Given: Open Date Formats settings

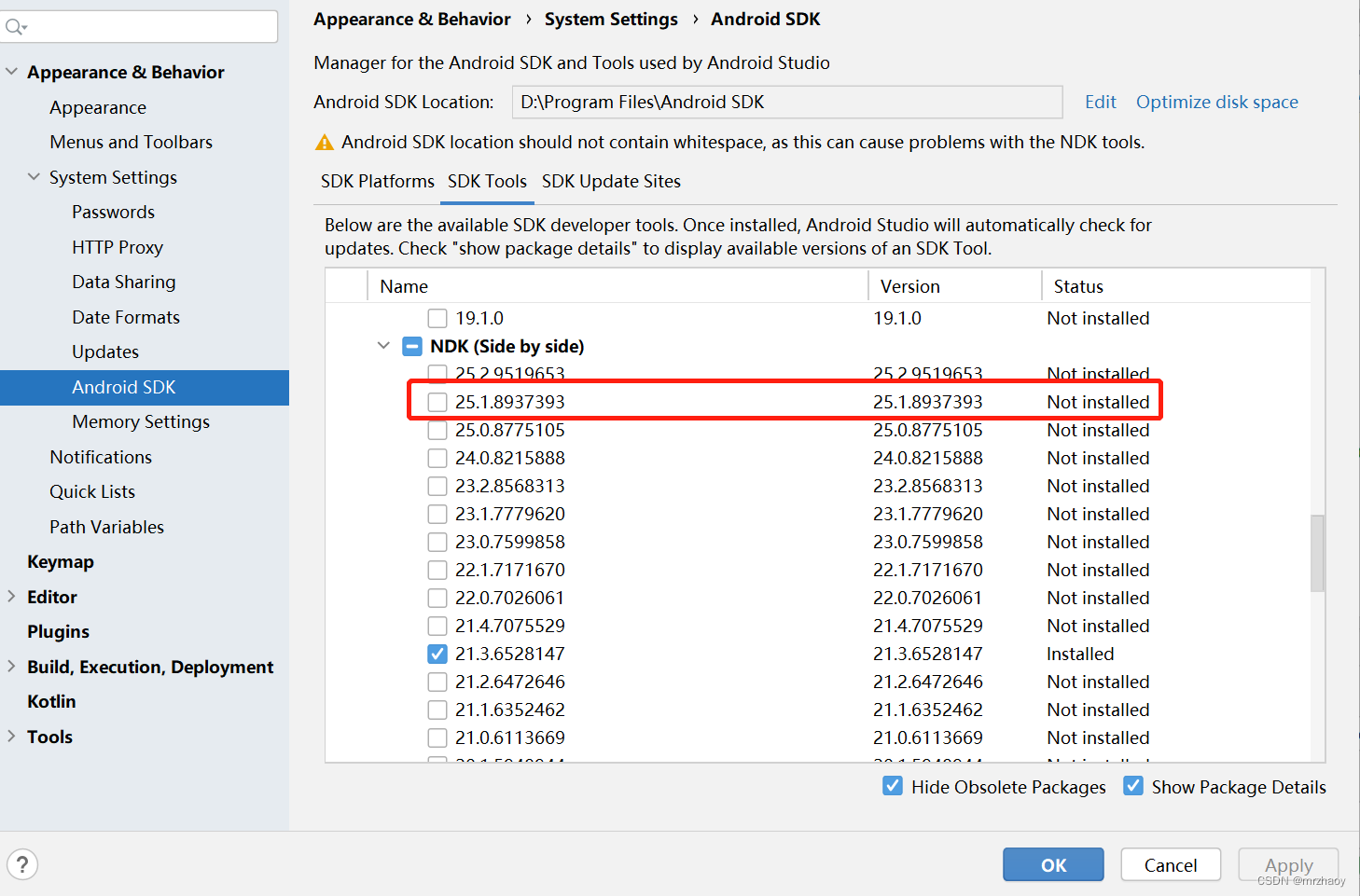Looking at the screenshot, I should pyautogui.click(x=126, y=317).
